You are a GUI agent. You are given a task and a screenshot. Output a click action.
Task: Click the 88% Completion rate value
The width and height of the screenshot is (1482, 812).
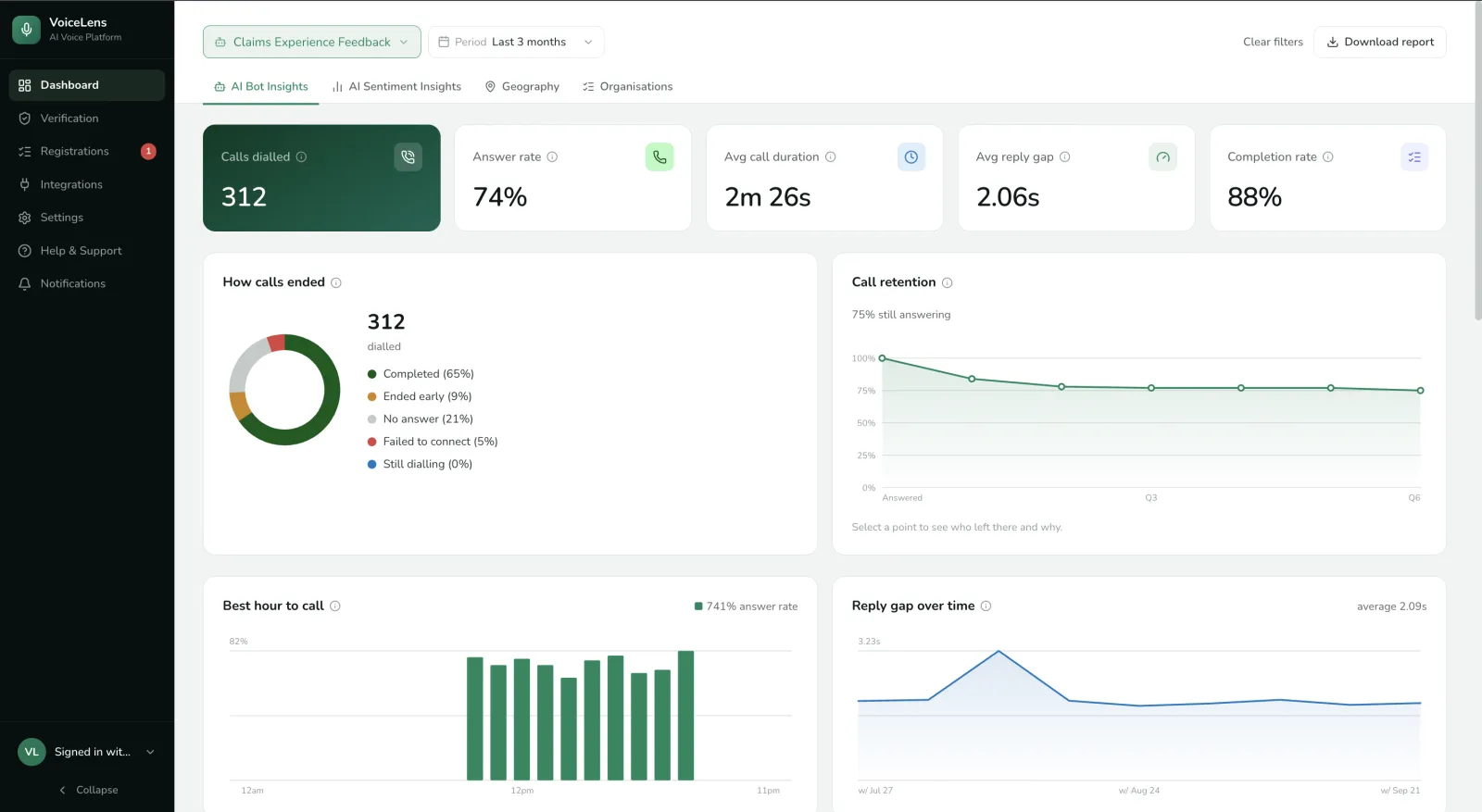[x=1254, y=197]
